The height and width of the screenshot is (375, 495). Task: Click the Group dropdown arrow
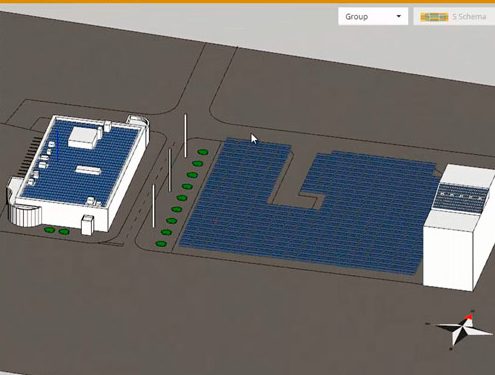click(x=398, y=16)
